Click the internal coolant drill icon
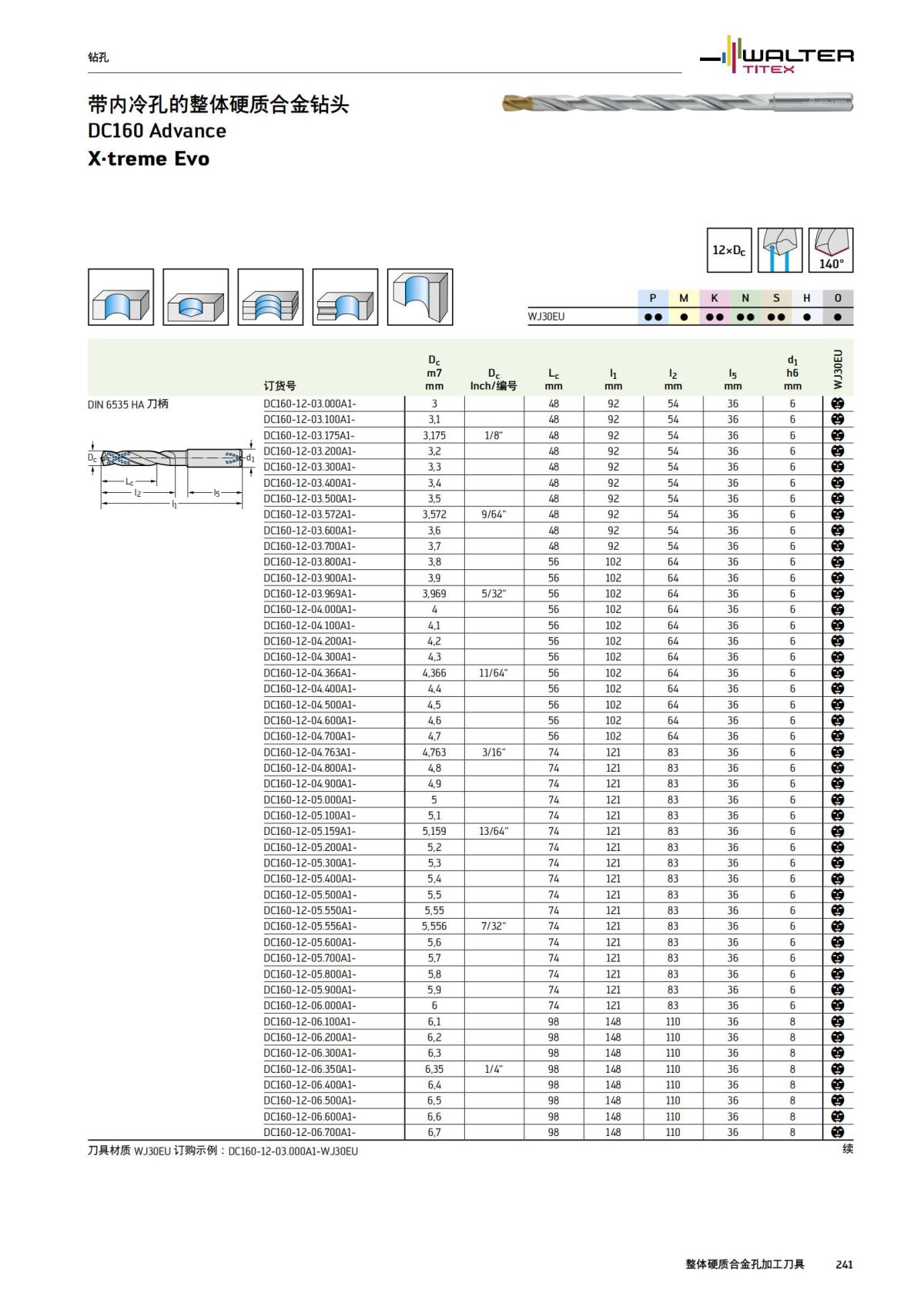The width and height of the screenshot is (924, 1307). coord(780,250)
